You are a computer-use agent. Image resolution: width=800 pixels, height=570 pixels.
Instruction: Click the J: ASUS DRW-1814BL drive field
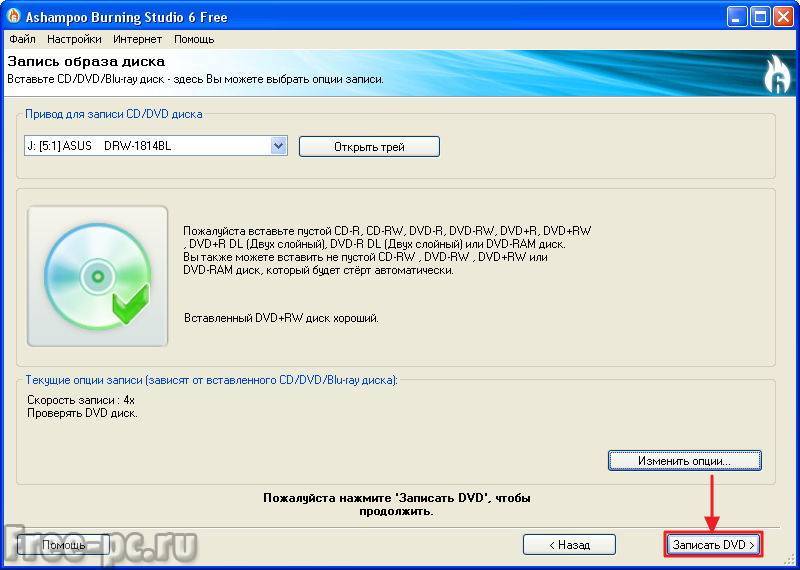pos(156,146)
